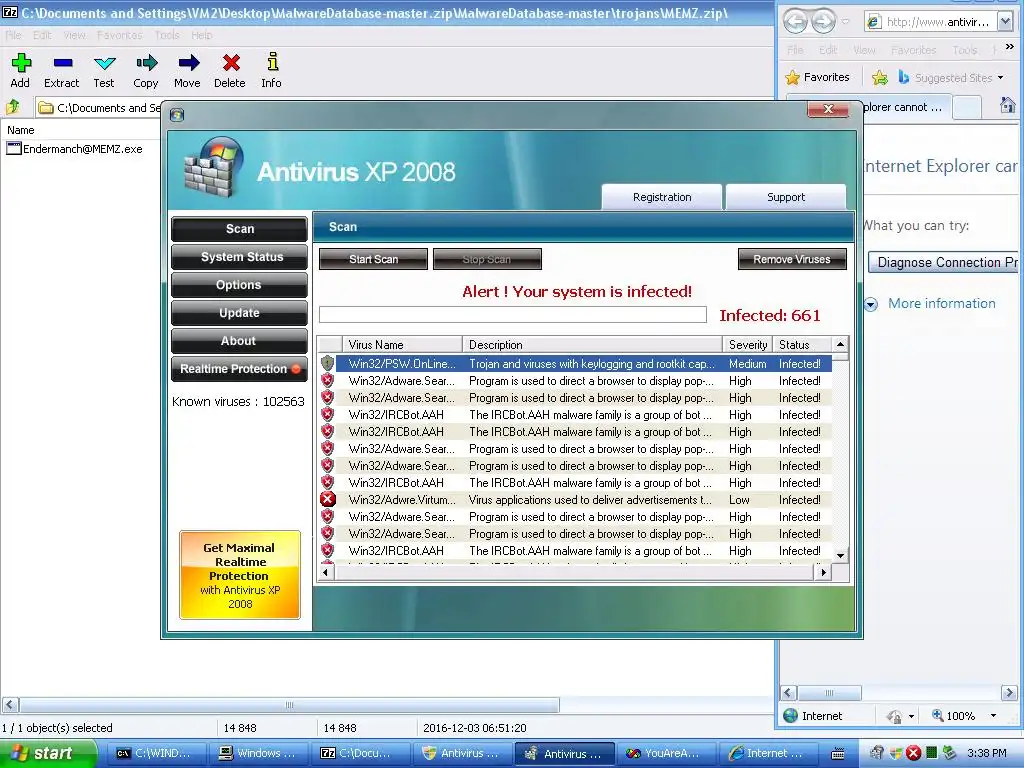Click the Windows start button
The image size is (1024, 768).
pyautogui.click(x=48, y=753)
